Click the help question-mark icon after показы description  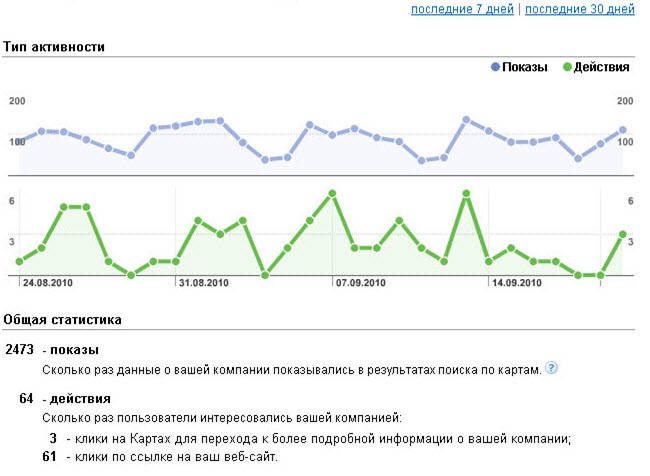tap(551, 368)
